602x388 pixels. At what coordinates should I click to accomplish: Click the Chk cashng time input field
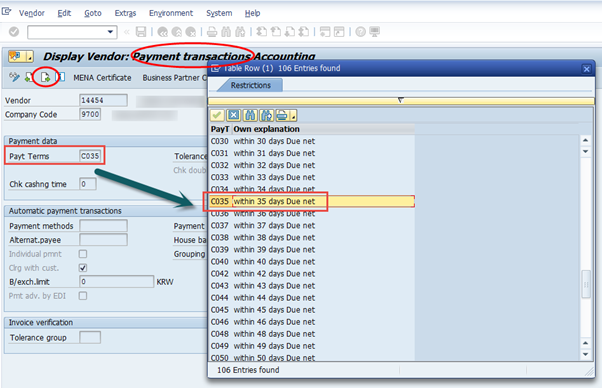88,184
